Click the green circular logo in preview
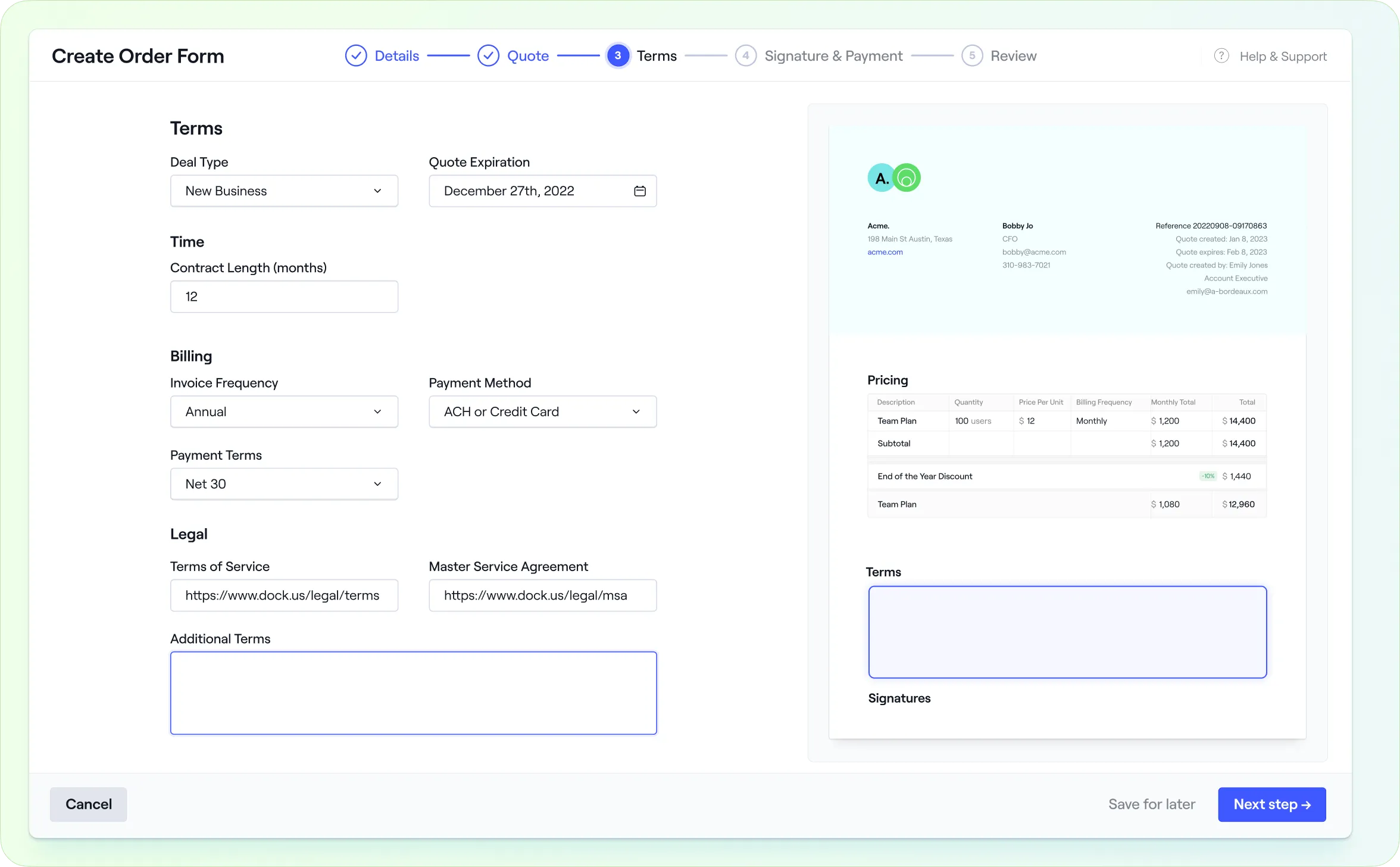Image resolution: width=1400 pixels, height=867 pixels. (907, 178)
